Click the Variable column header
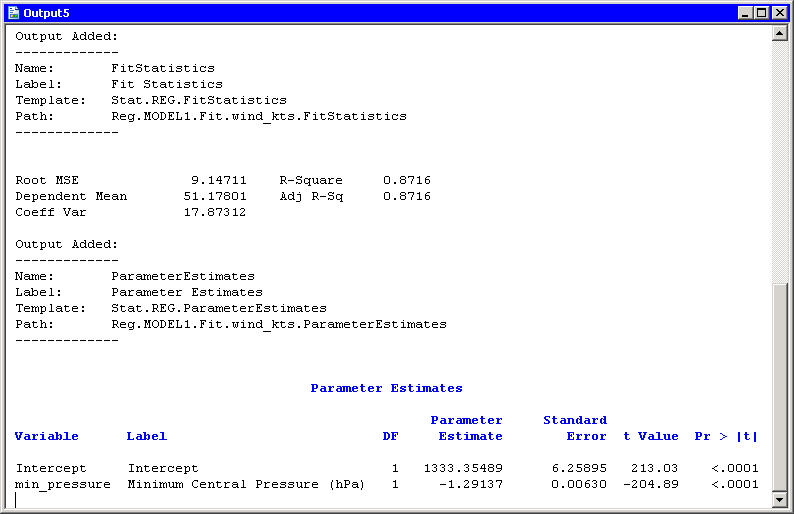794x514 pixels. 47,437
